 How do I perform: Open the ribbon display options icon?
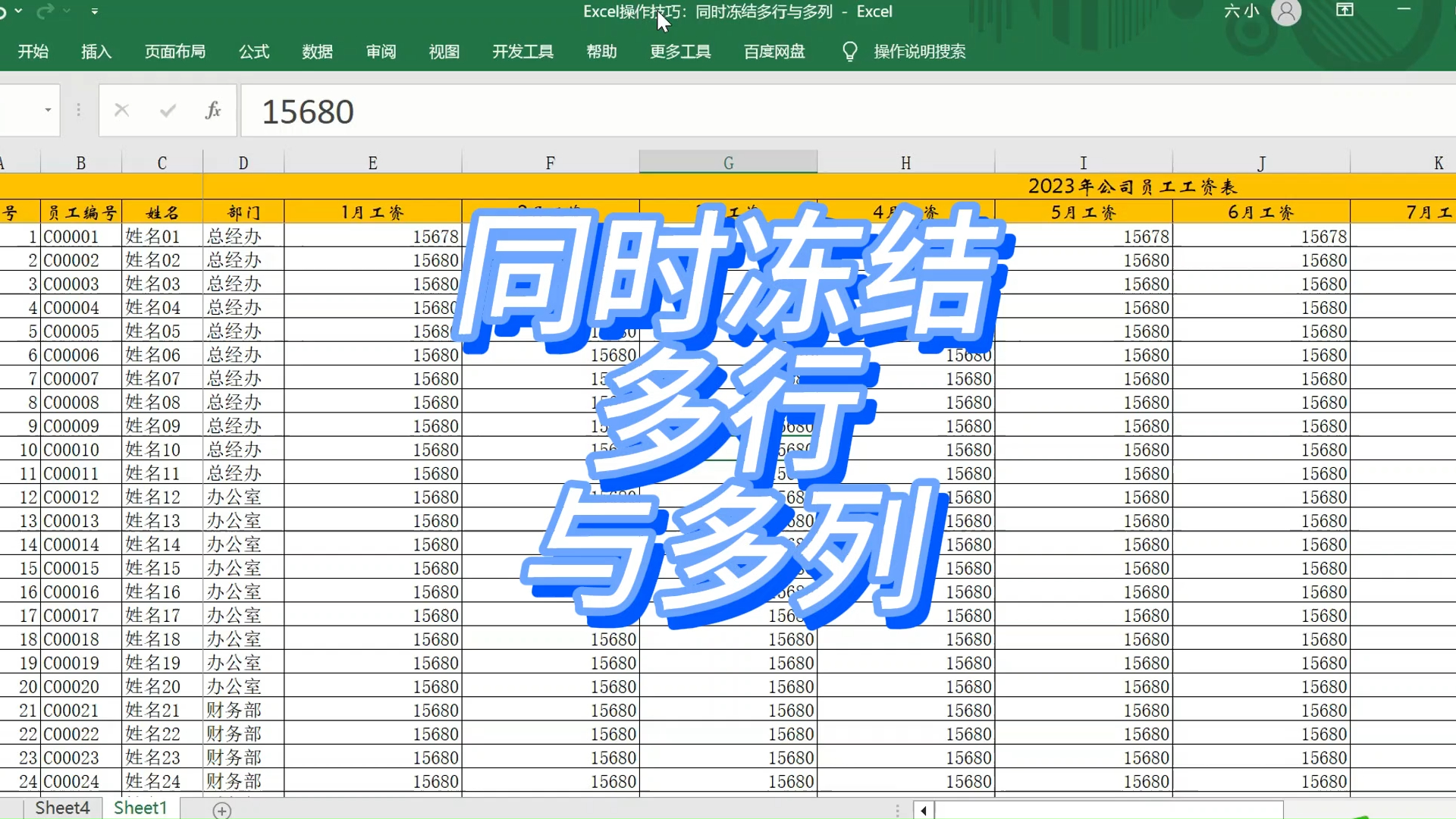(1345, 11)
